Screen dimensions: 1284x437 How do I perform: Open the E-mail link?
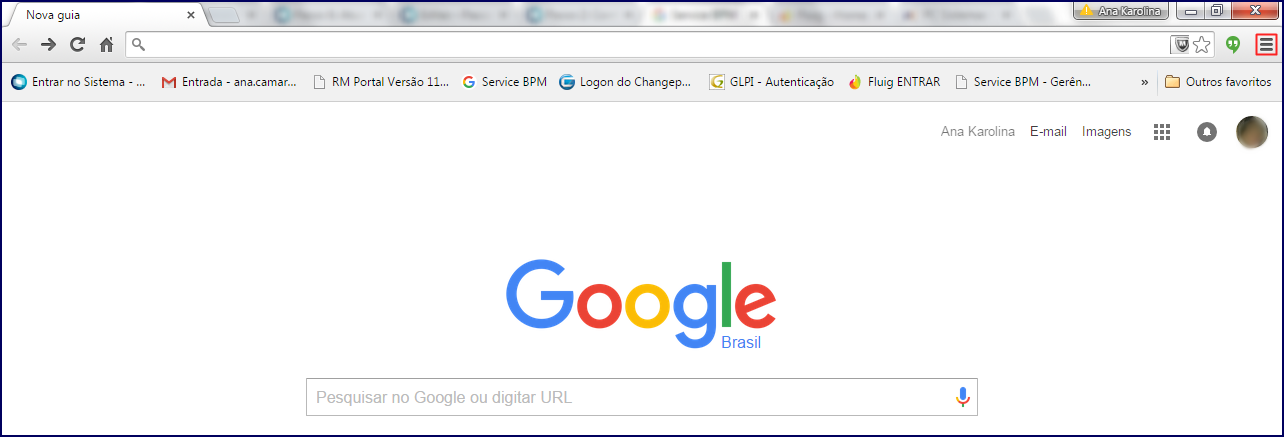[1048, 131]
